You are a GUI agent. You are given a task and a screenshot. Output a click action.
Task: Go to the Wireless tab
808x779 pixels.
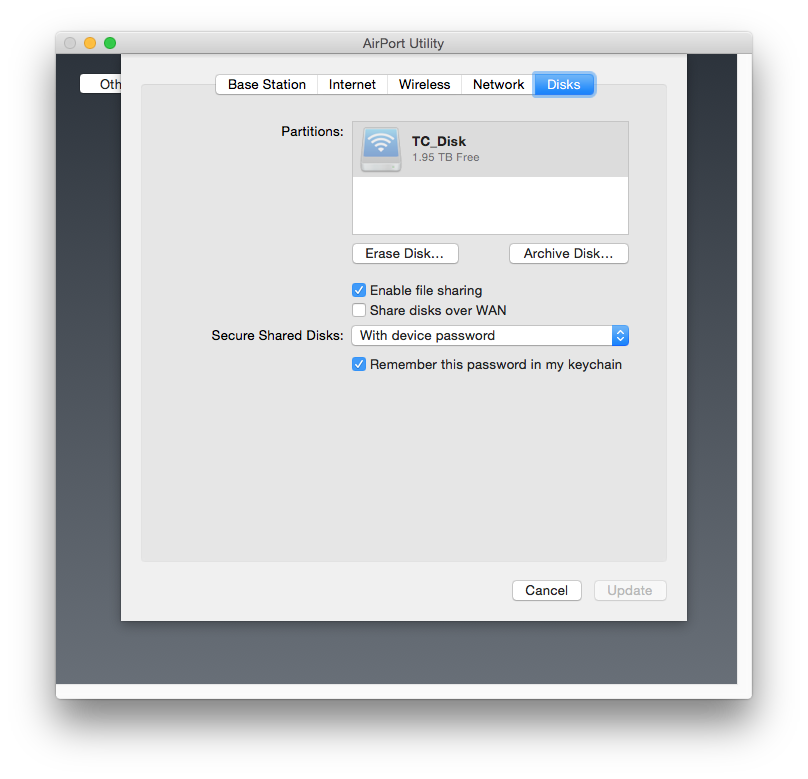tap(424, 84)
